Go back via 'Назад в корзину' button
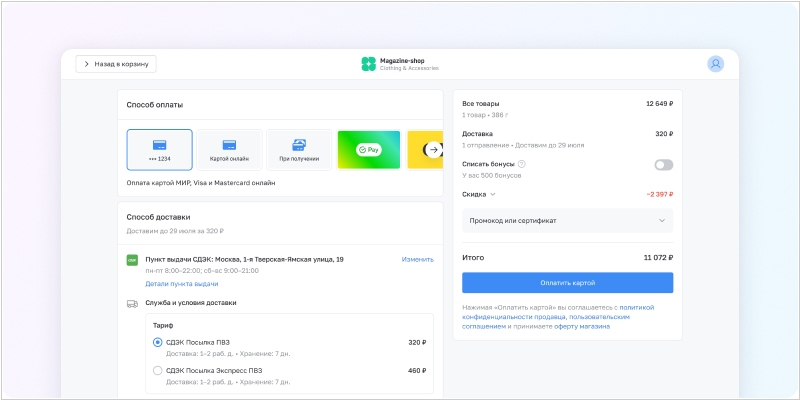The image size is (800, 400). coord(116,64)
